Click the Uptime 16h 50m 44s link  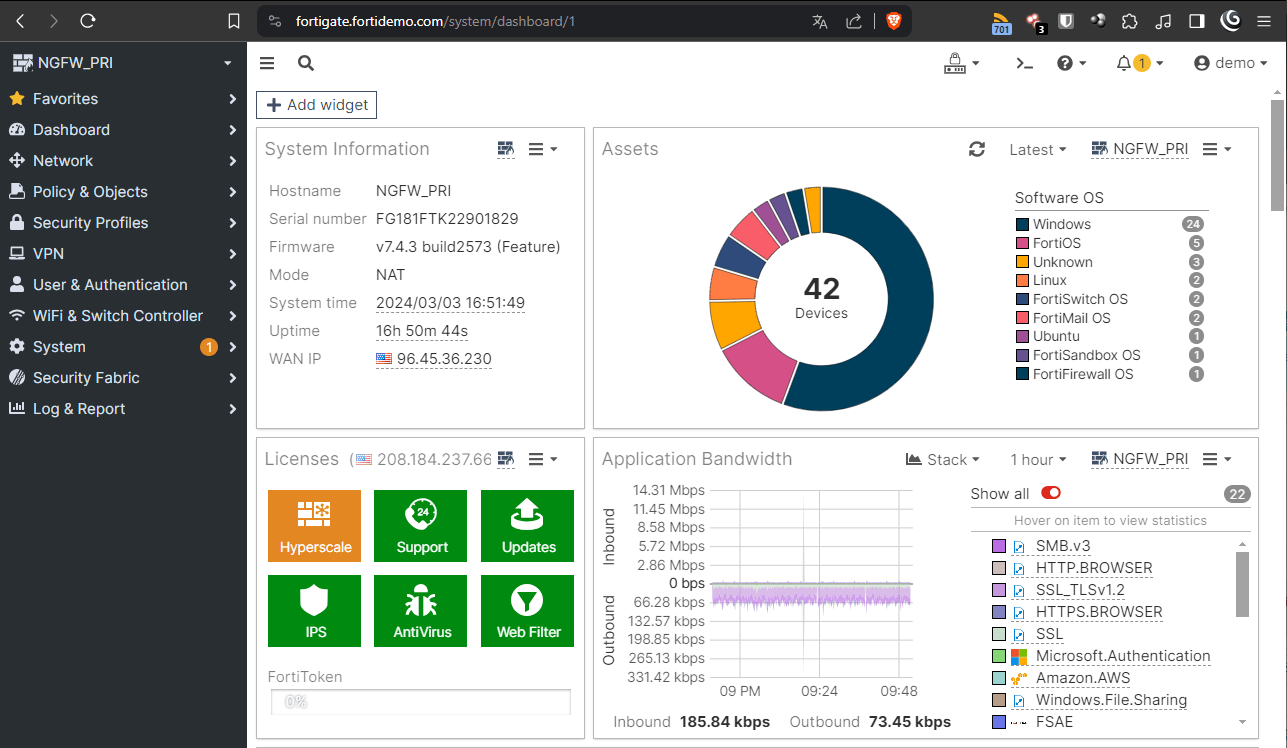pos(422,331)
